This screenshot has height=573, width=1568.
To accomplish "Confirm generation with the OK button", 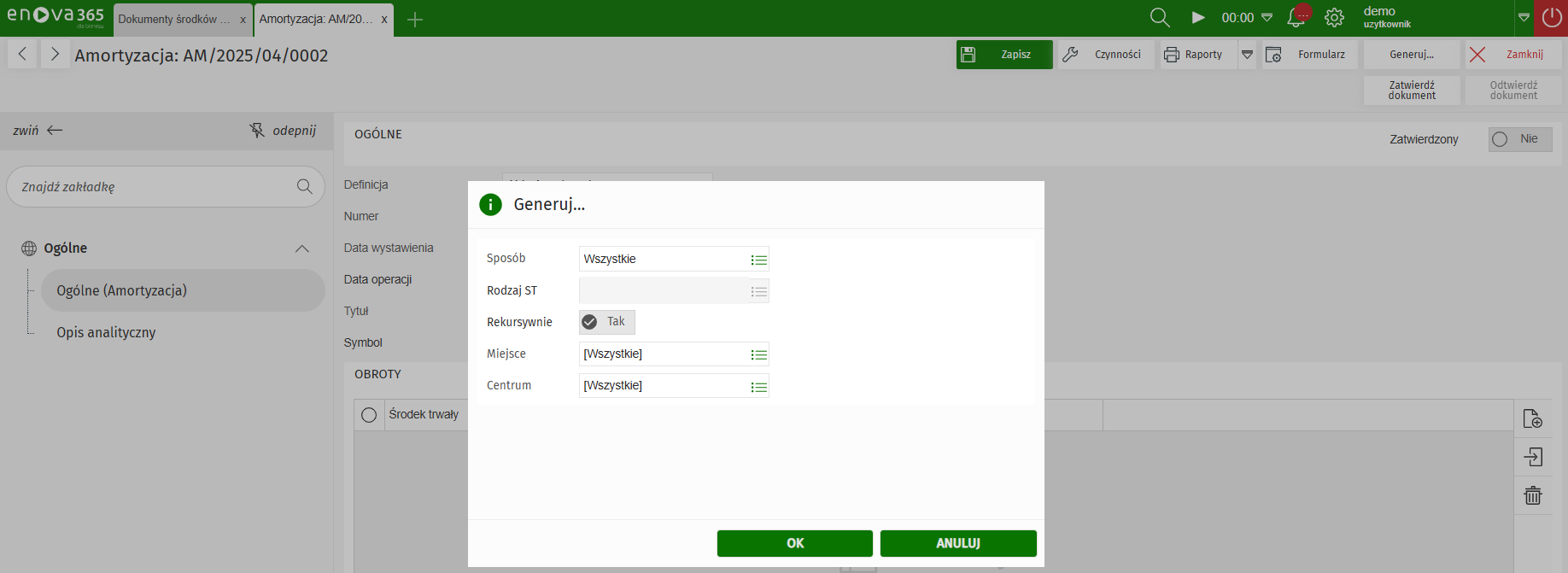I will coord(794,543).
